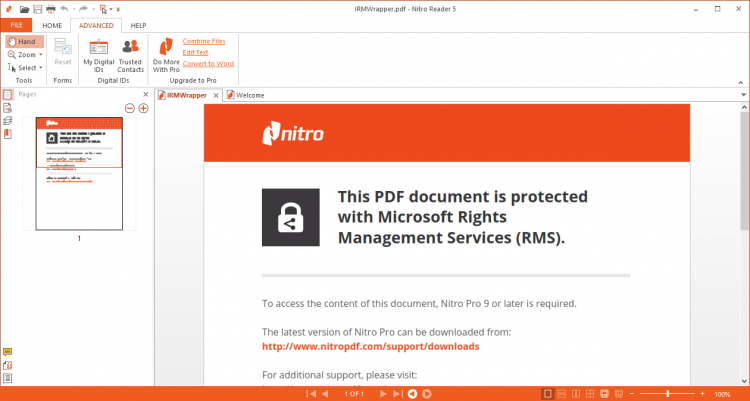Click the Redo arrow icon

pyautogui.click(x=83, y=9)
